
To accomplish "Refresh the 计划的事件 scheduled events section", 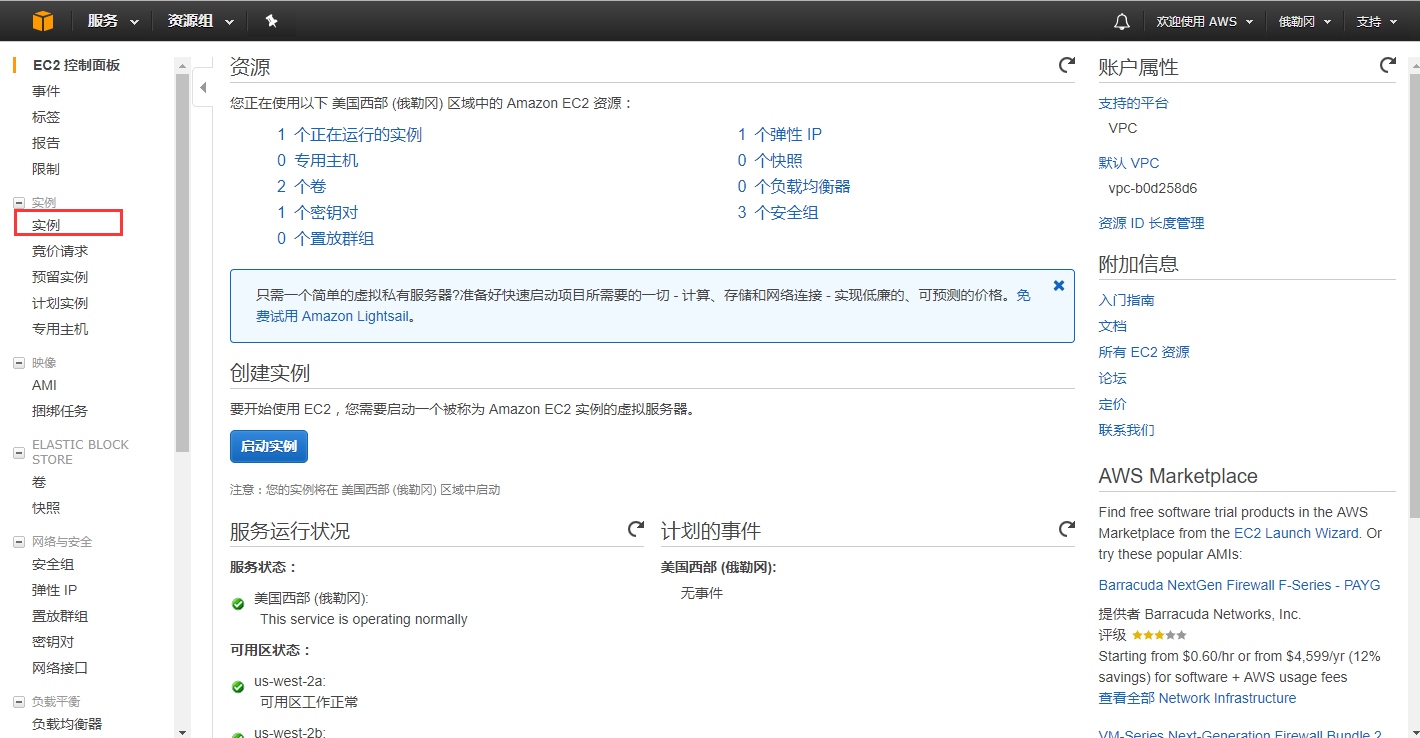I will point(1066,529).
